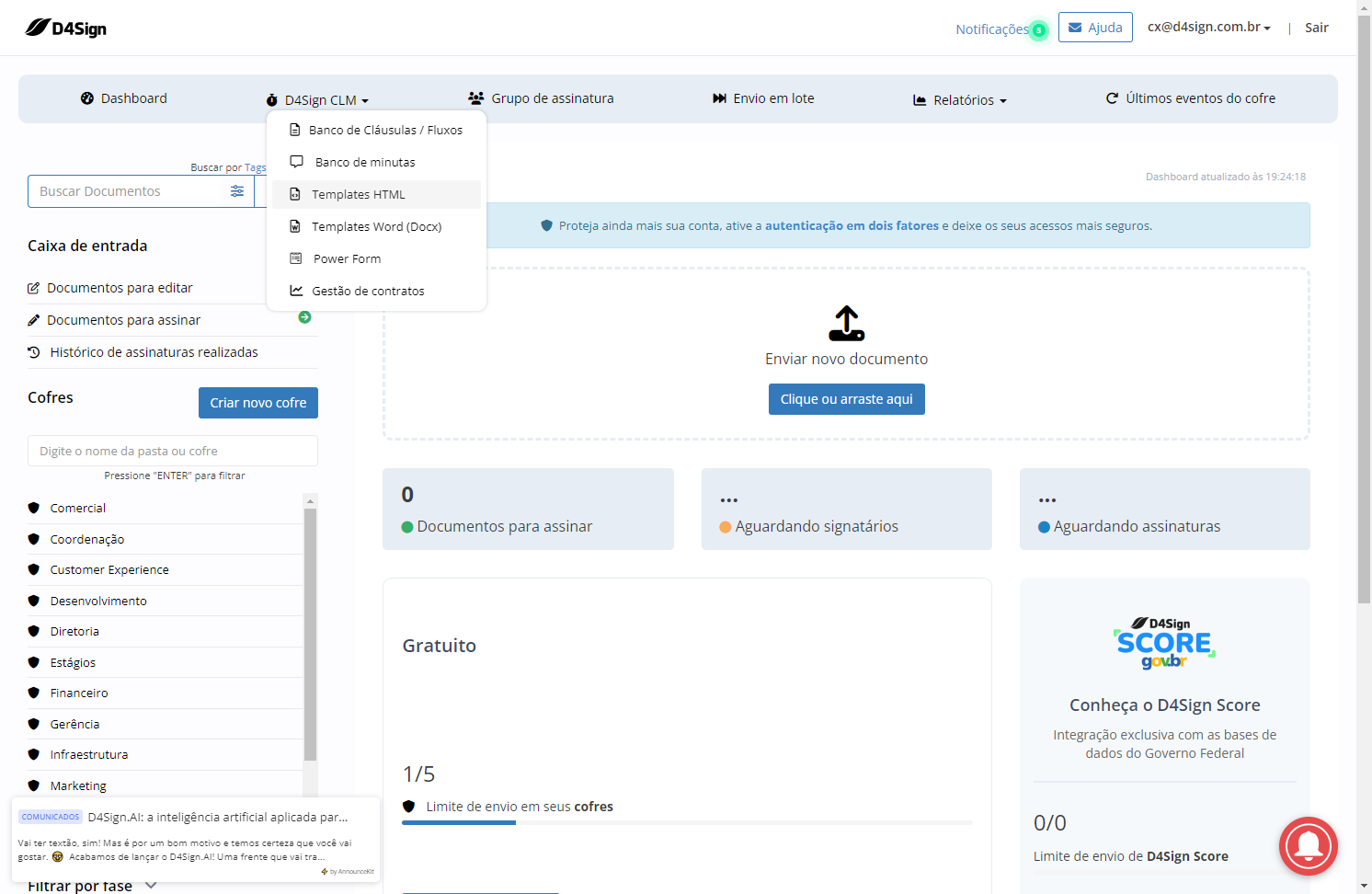The width and height of the screenshot is (1372, 894).
Task: Click the Grupo de assinatura people icon
Action: tap(476, 98)
